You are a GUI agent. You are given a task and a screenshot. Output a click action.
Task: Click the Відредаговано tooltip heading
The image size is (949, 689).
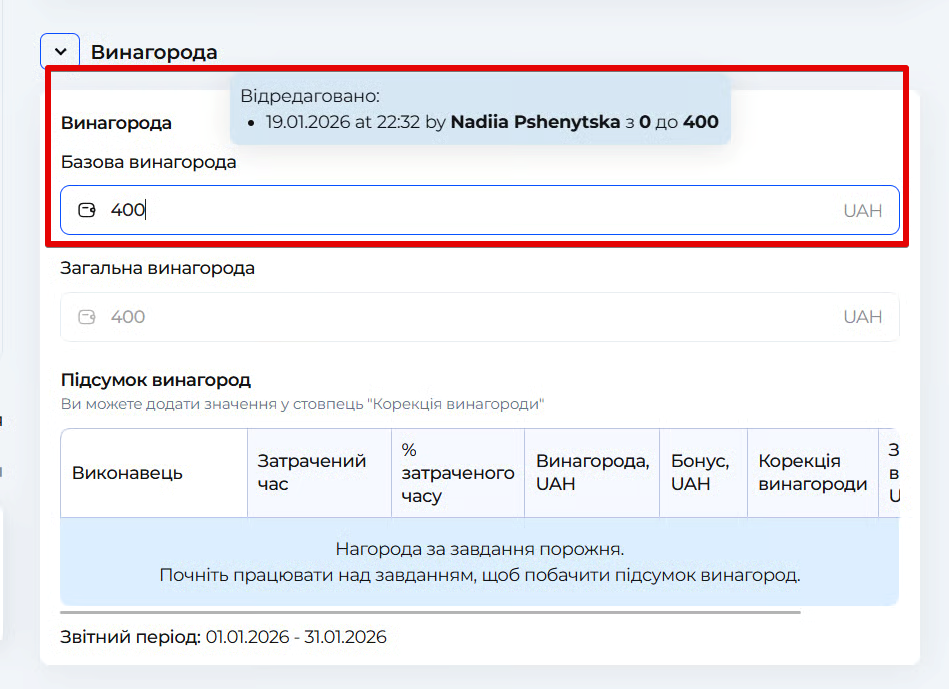pyautogui.click(x=309, y=96)
